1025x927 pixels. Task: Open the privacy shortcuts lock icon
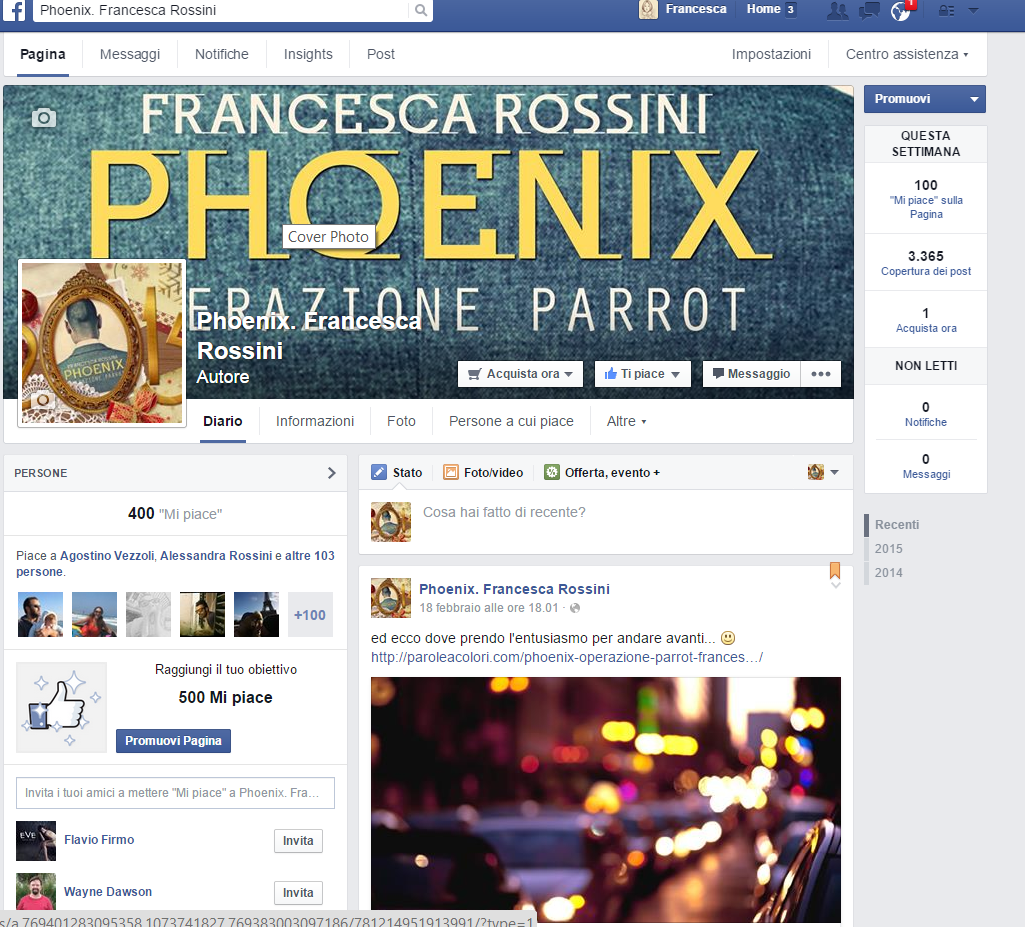pos(946,10)
